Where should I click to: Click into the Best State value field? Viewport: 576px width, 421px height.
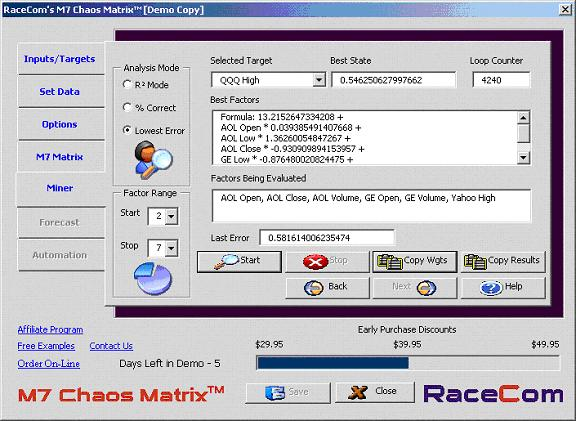pyautogui.click(x=393, y=80)
